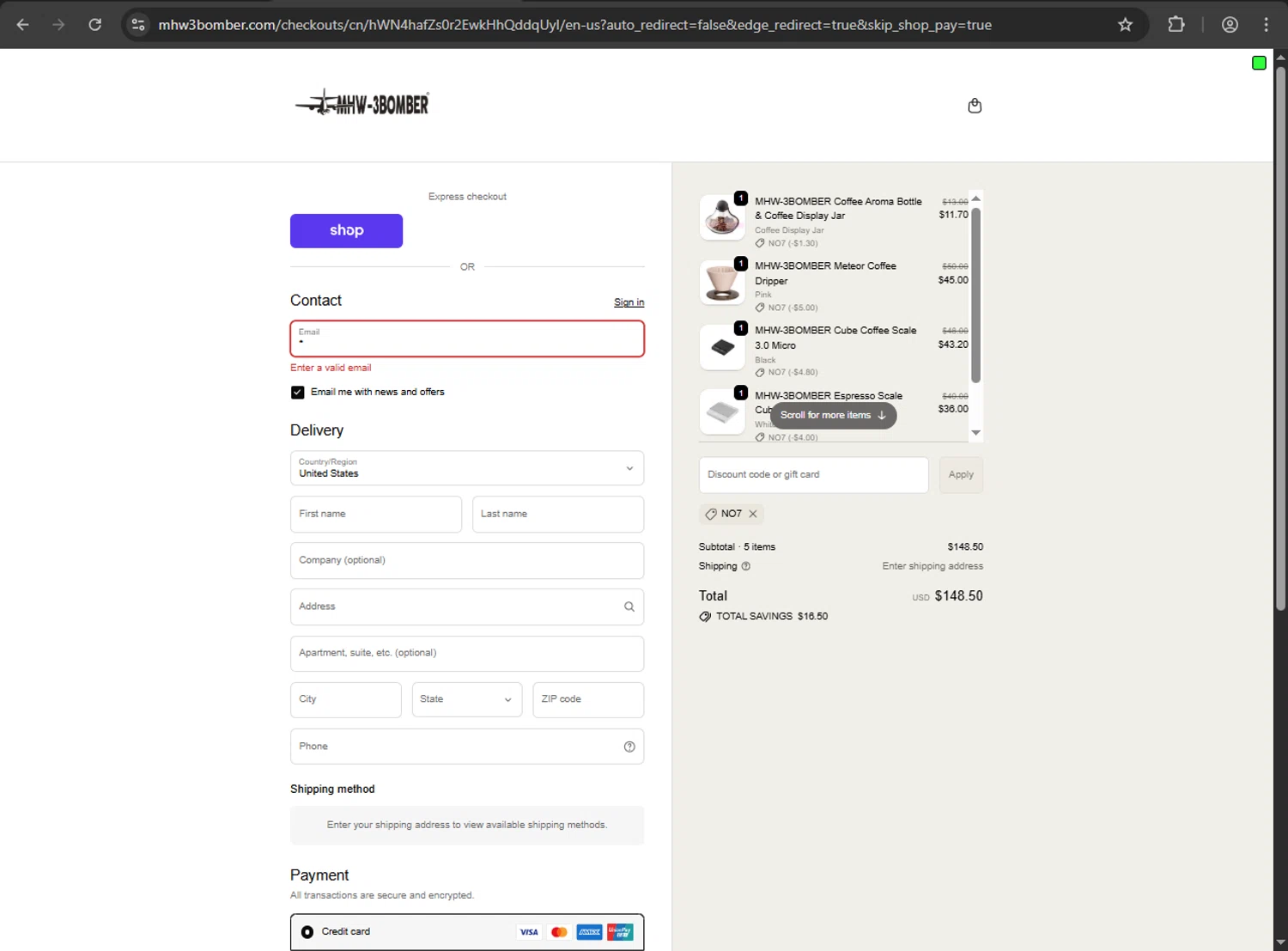Open the Chrome three-dot menu
Image resolution: width=1288 pixels, height=951 pixels.
(x=1266, y=25)
